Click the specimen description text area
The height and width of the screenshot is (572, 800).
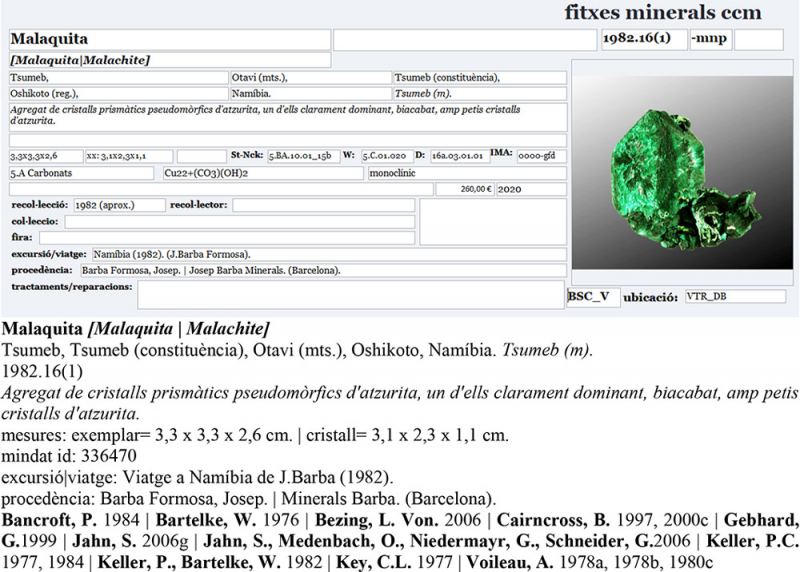[x=287, y=116]
